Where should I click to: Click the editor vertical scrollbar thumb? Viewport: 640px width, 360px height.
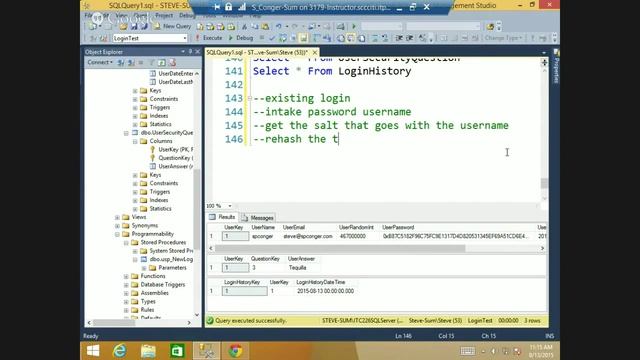(544, 183)
